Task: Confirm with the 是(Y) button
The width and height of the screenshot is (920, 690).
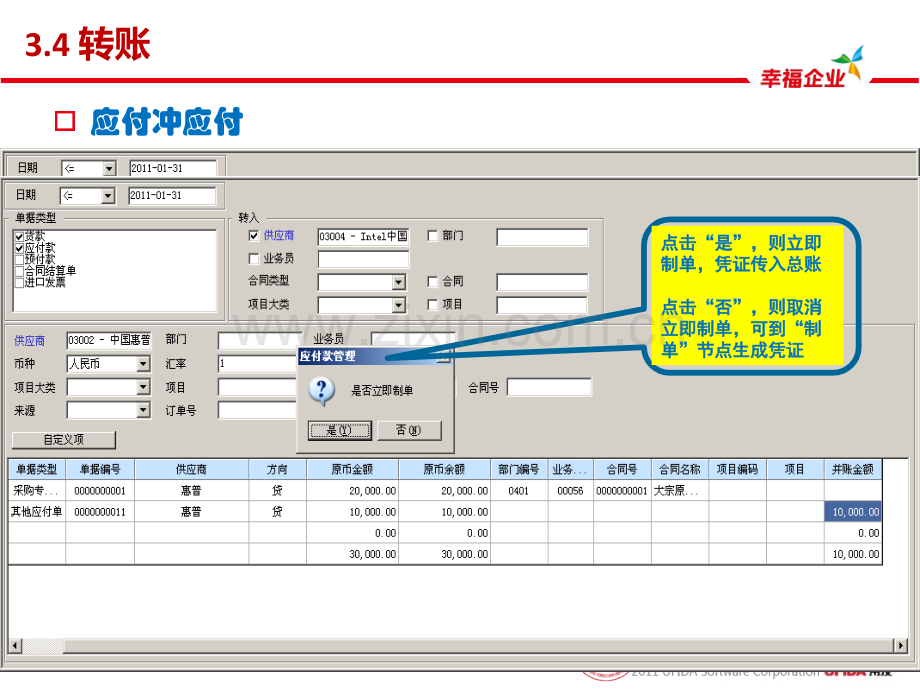Action: pyautogui.click(x=340, y=430)
